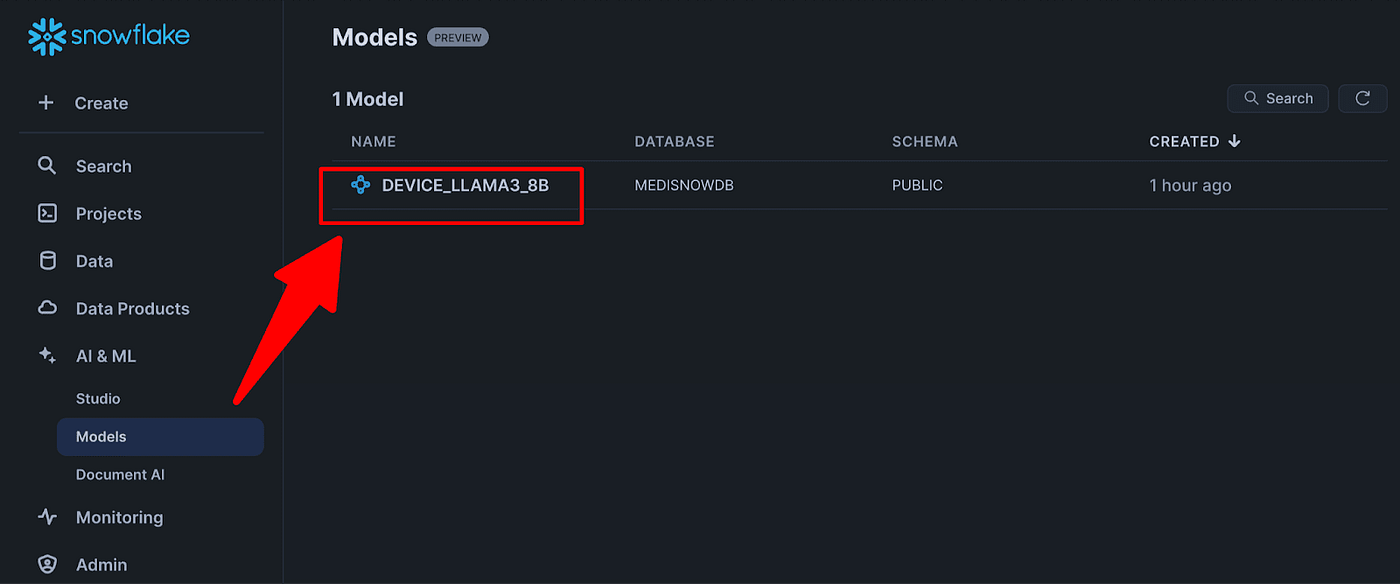Image resolution: width=1400 pixels, height=584 pixels.
Task: Open Studio under AI & ML
Action: 98,398
